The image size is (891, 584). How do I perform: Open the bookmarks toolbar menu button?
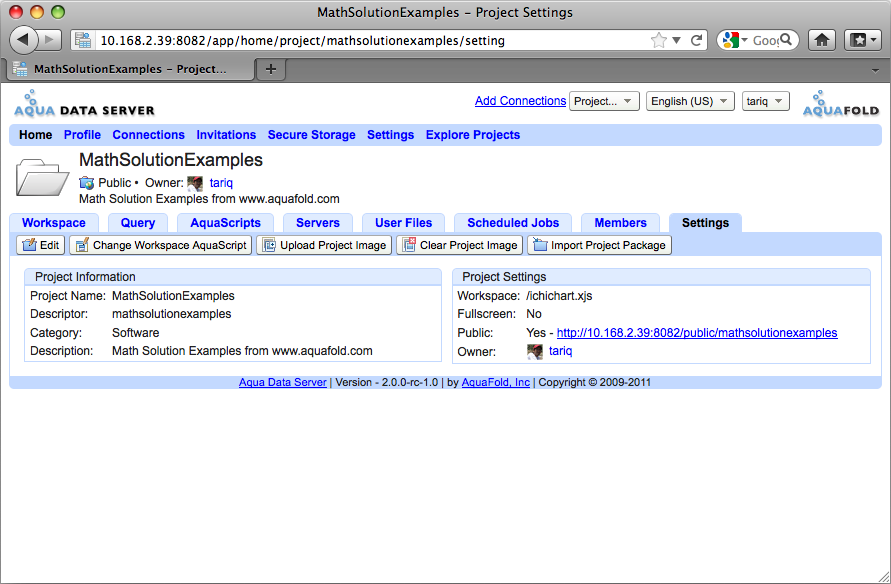pyautogui.click(x=863, y=40)
